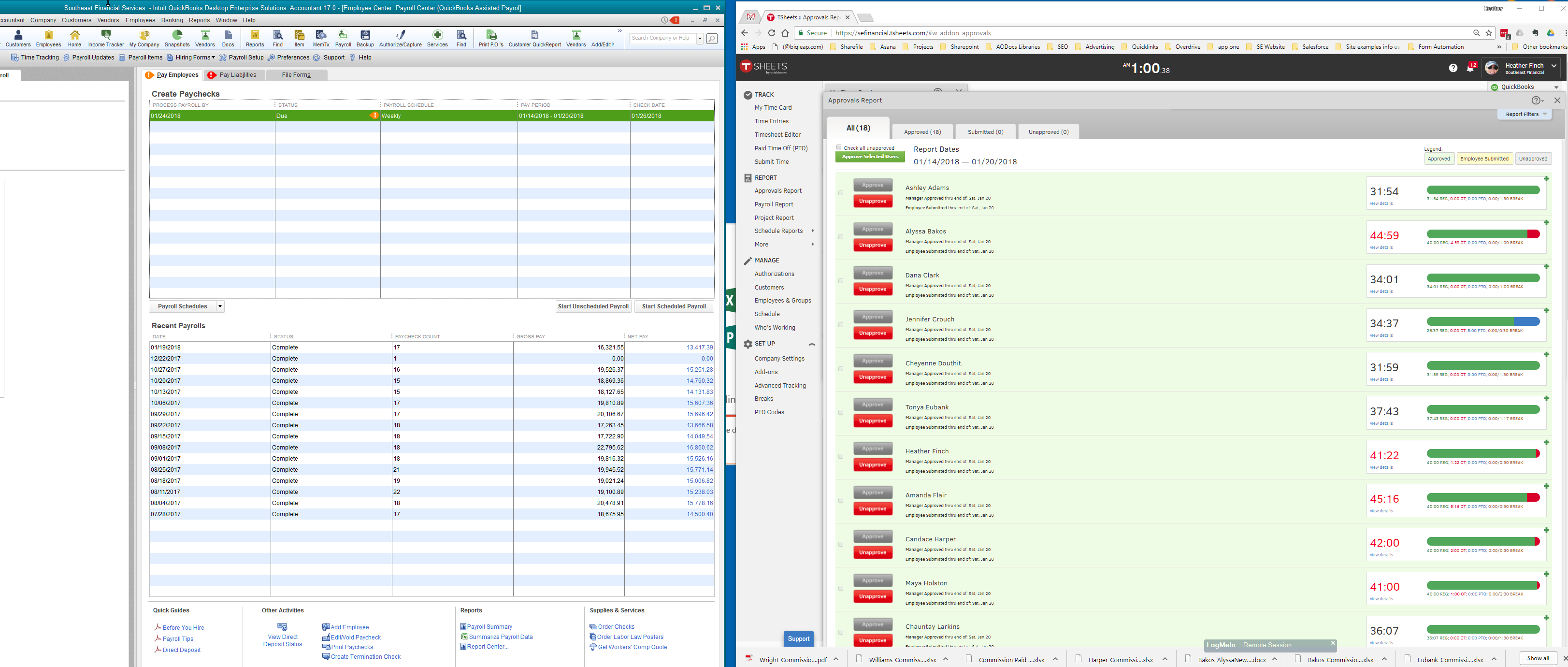The width and height of the screenshot is (1568, 667).
Task: Select Dana Clark row checkbox
Action: point(841,281)
